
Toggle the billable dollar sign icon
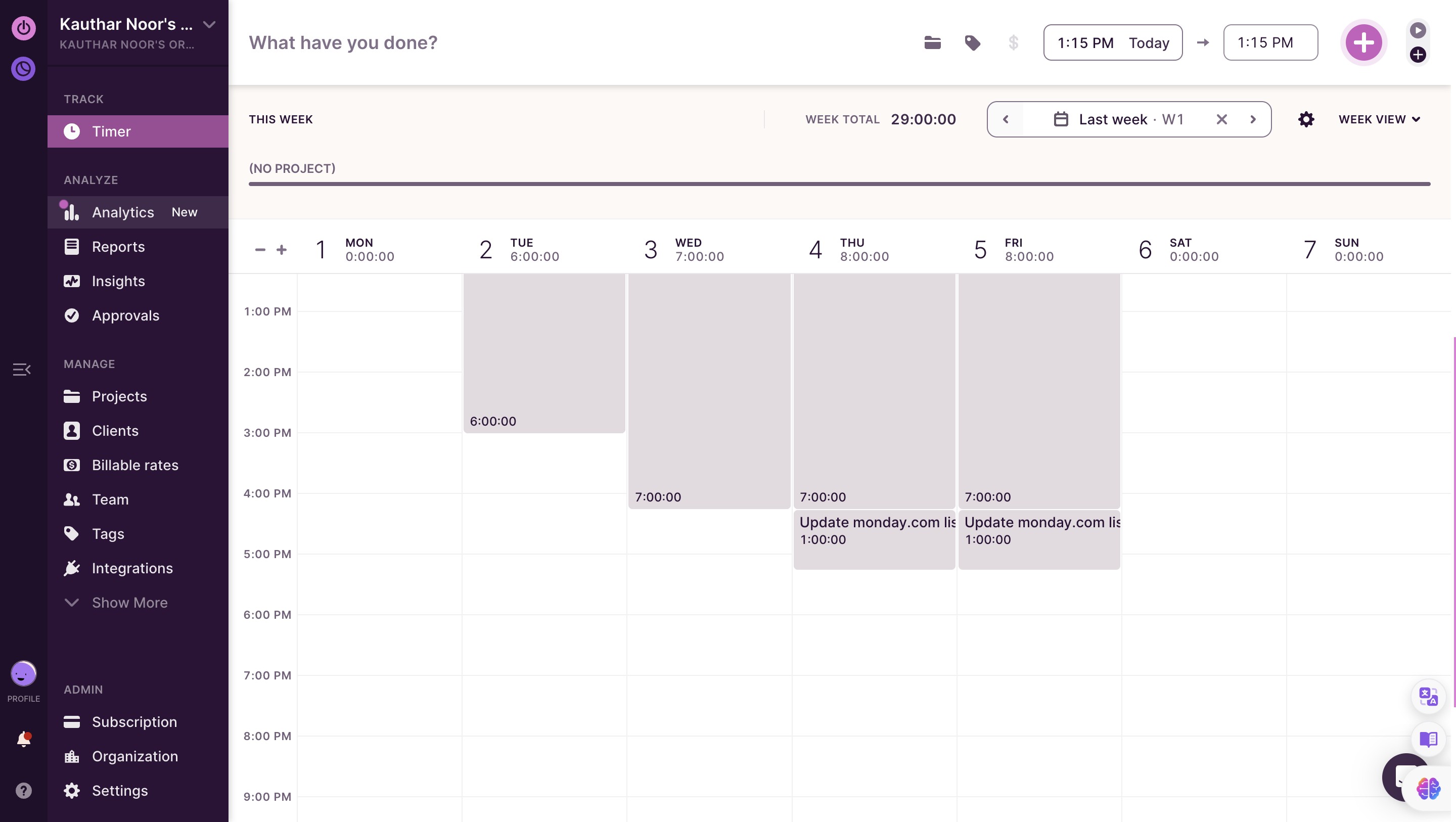pos(1013,42)
